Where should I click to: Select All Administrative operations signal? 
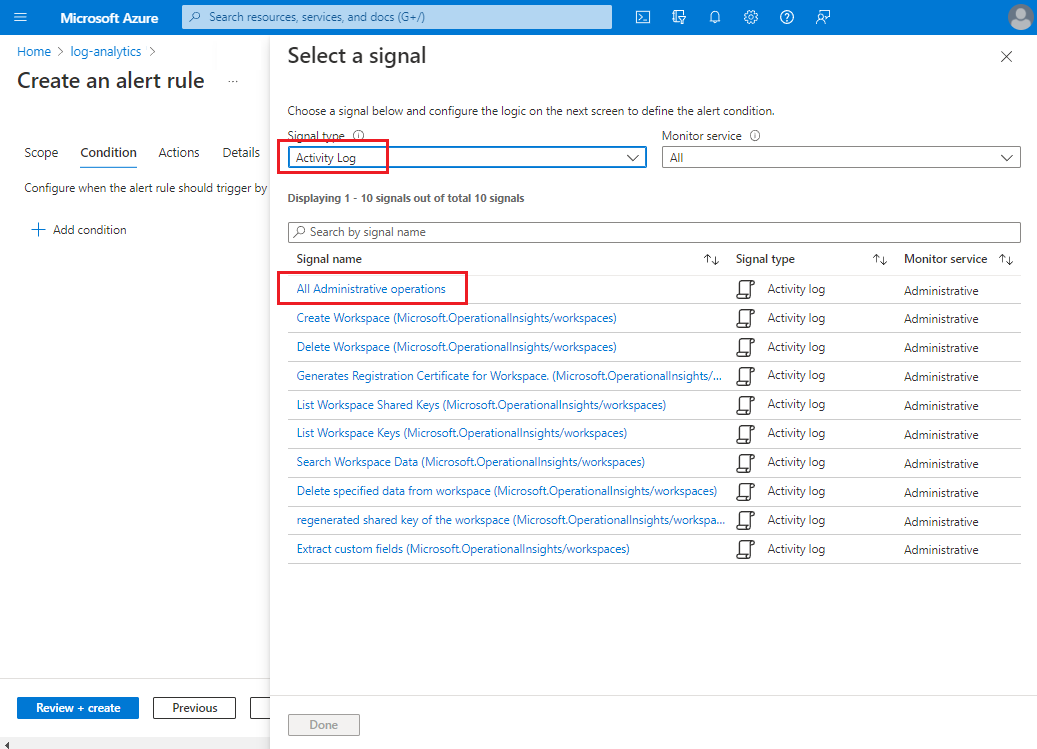point(371,289)
